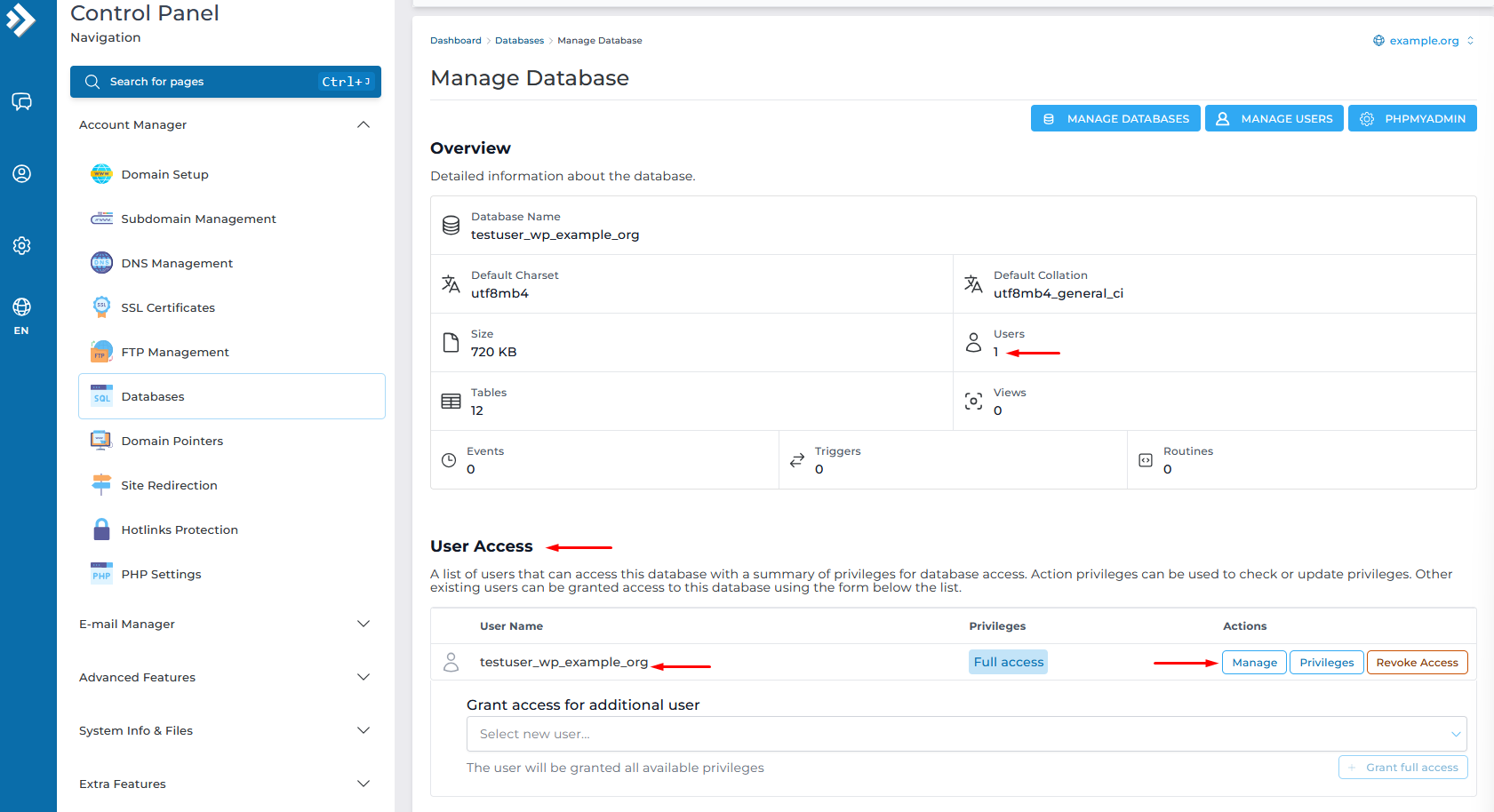The width and height of the screenshot is (1494, 812).
Task: Click the SSL Certificates badge icon
Action: 101,307
